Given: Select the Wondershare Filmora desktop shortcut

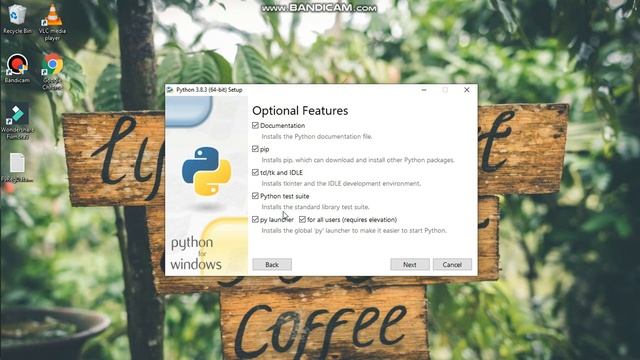Looking at the screenshot, I should pyautogui.click(x=17, y=121).
